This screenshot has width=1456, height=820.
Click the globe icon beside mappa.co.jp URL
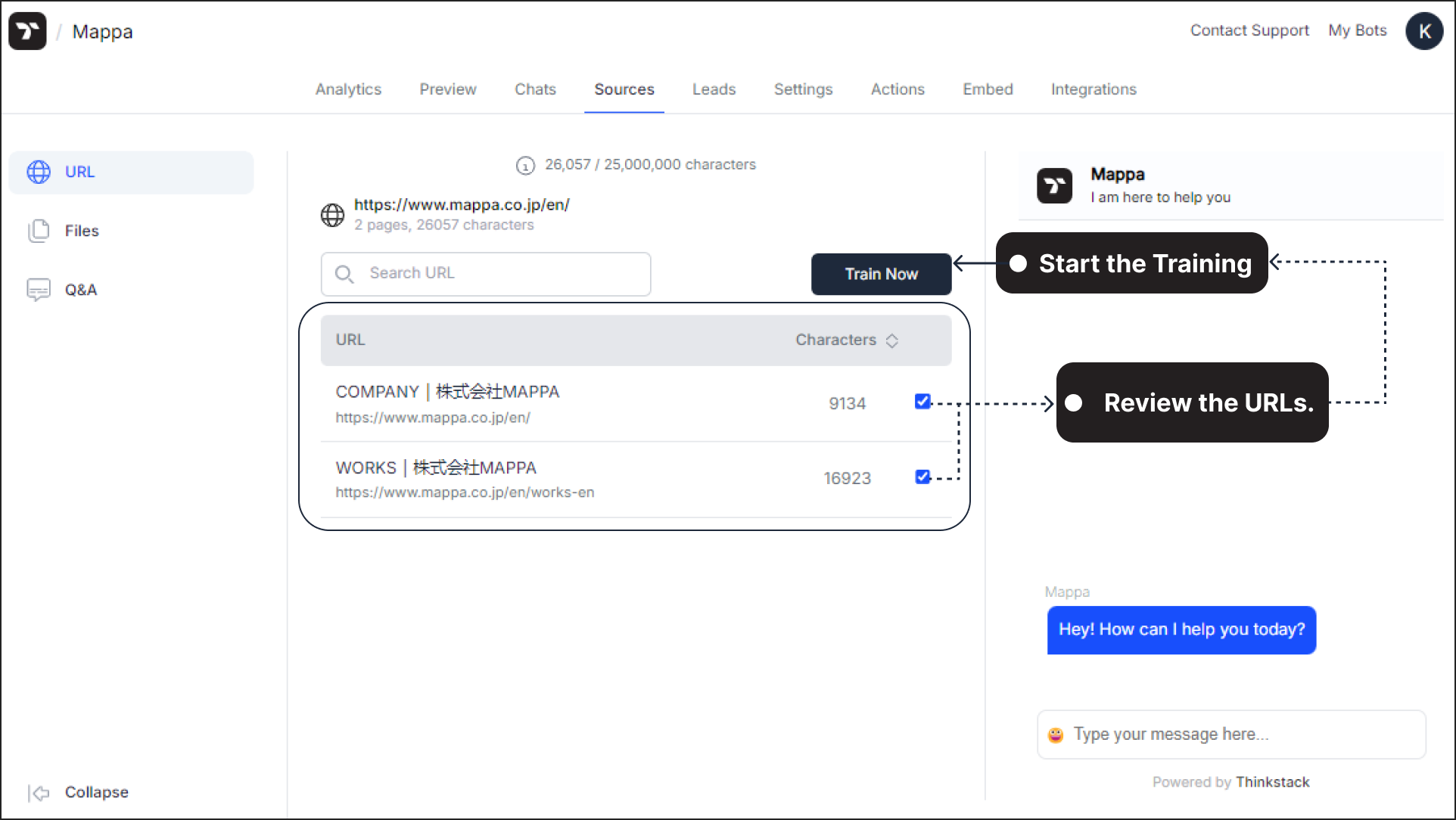(x=332, y=215)
